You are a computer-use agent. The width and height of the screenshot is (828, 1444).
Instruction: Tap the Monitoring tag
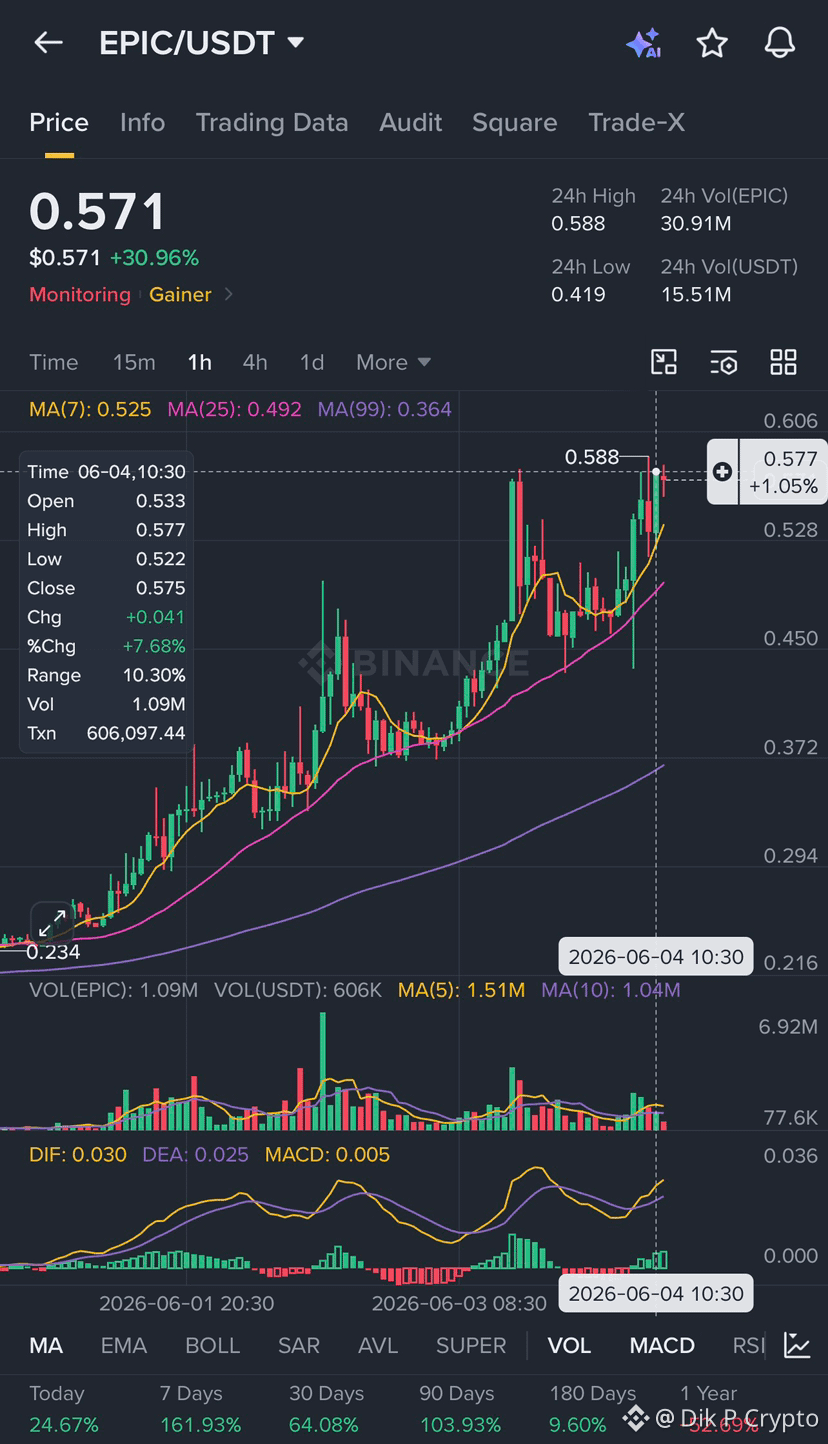coord(80,294)
